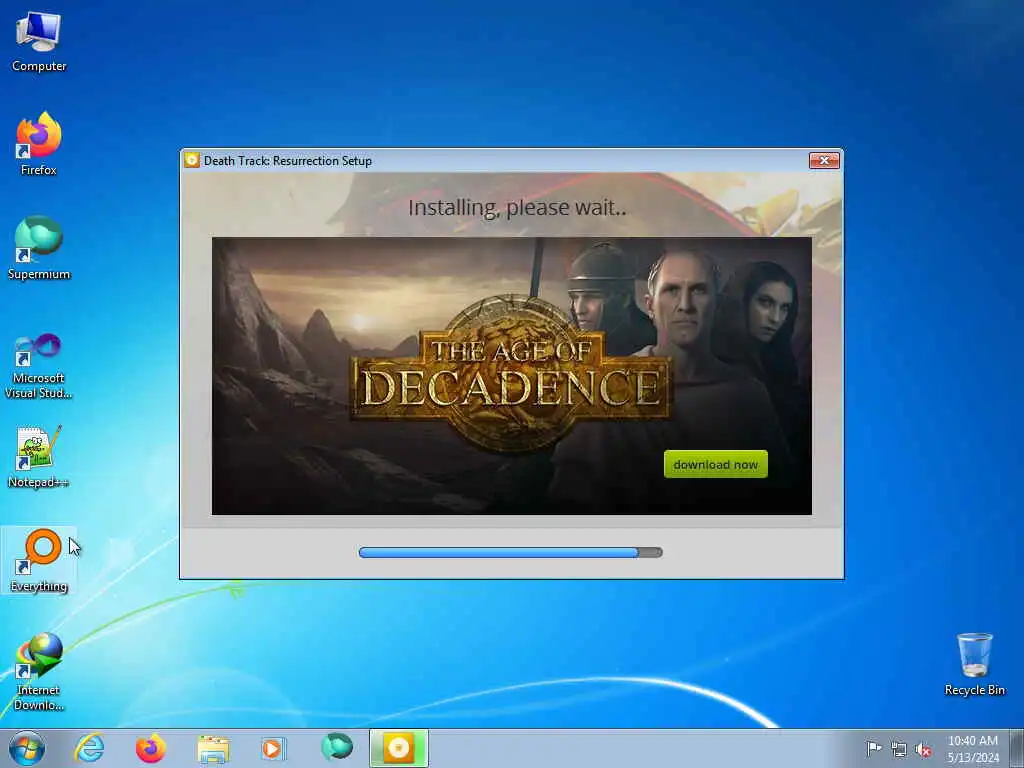Launch Firefox from the desktop shortcut
1024x768 pixels.
point(39,144)
